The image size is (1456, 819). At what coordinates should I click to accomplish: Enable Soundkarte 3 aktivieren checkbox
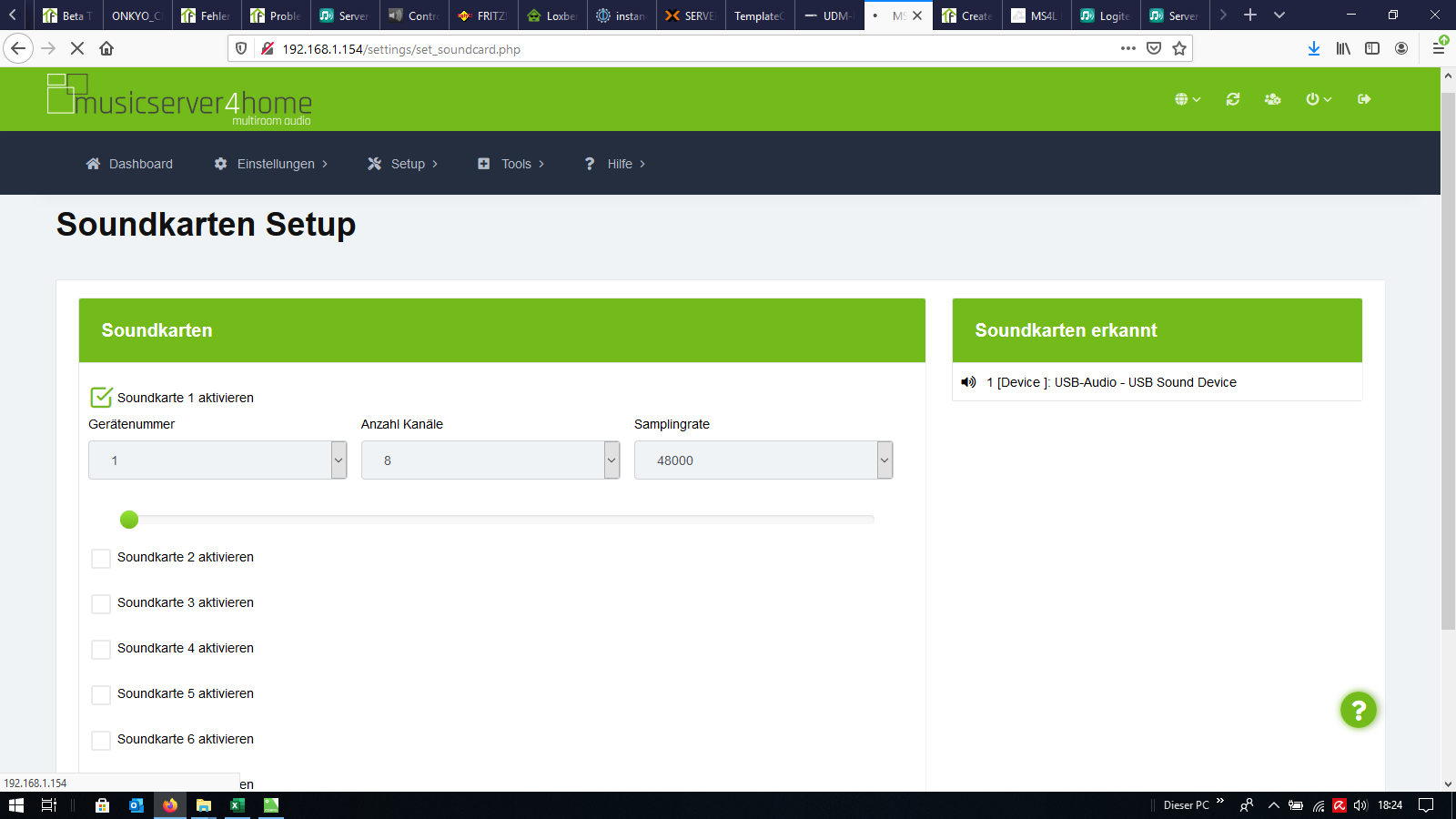point(101,603)
